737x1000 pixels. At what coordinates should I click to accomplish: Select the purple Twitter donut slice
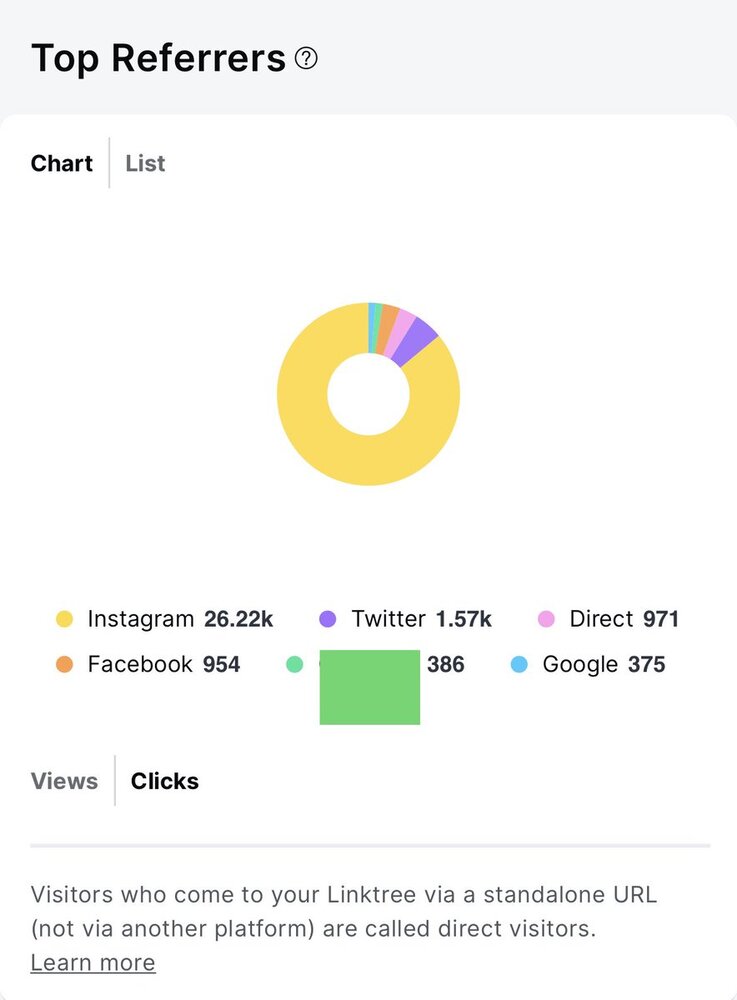click(x=418, y=339)
